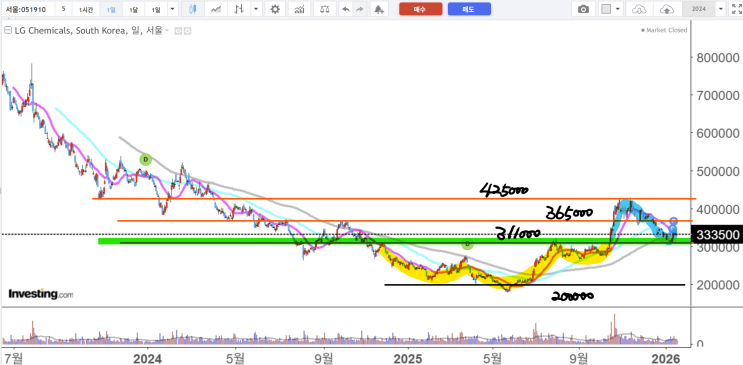This screenshot has height=365, width=743.
Task: Click the red 매수 buy button
Action: (x=420, y=9)
